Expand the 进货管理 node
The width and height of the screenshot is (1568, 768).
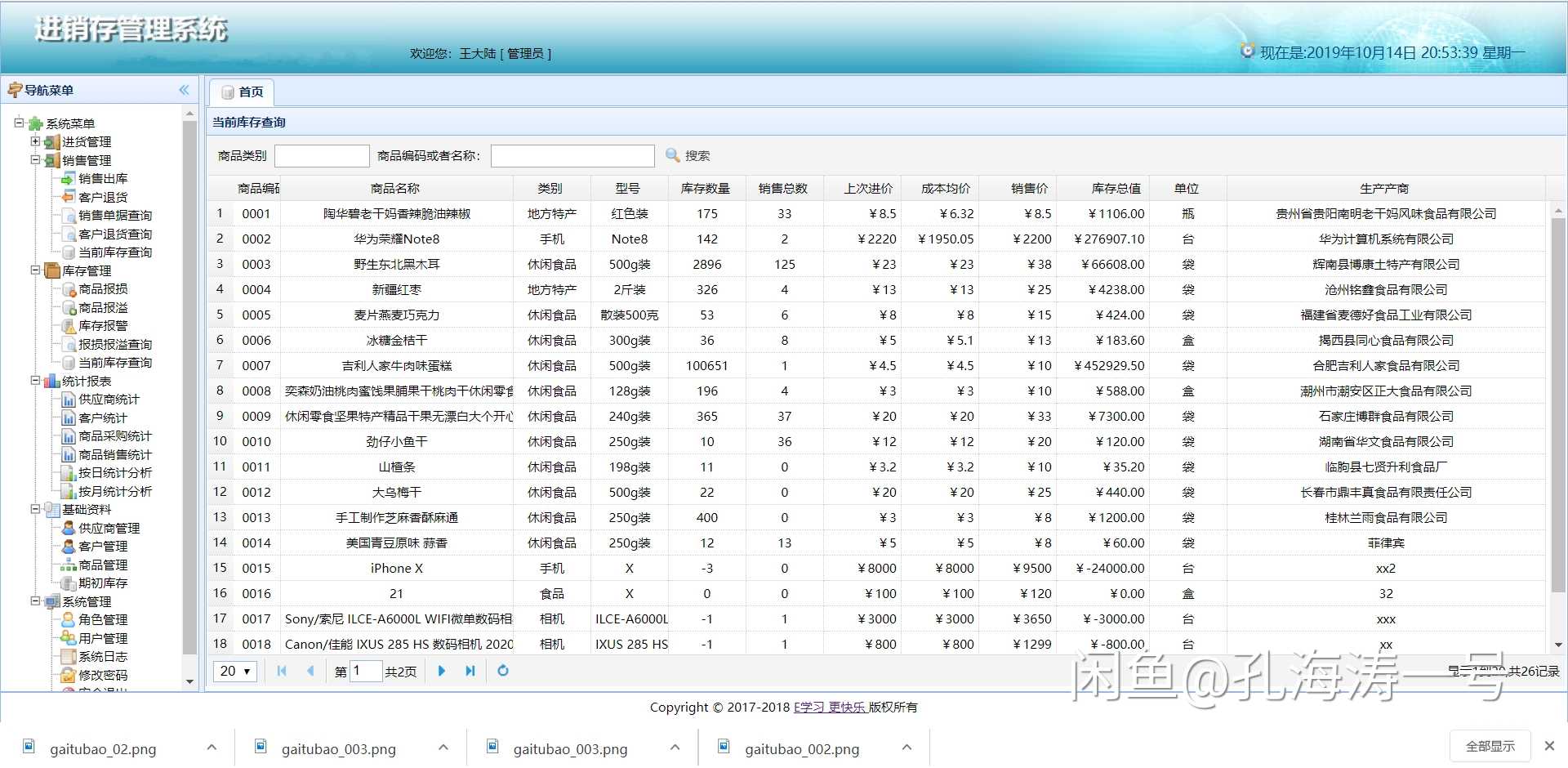pyautogui.click(x=35, y=141)
